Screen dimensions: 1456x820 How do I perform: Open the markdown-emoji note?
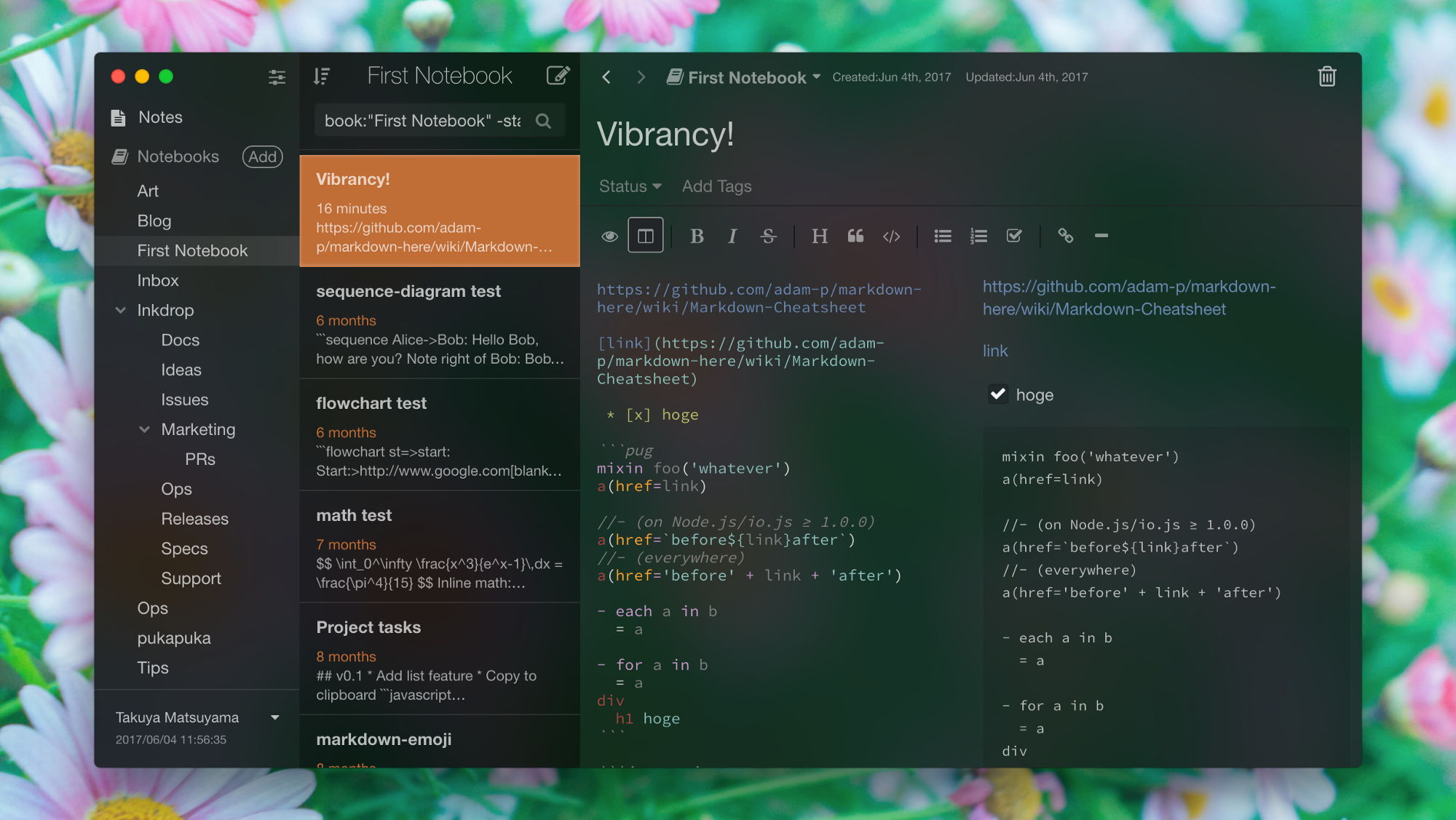click(x=440, y=742)
